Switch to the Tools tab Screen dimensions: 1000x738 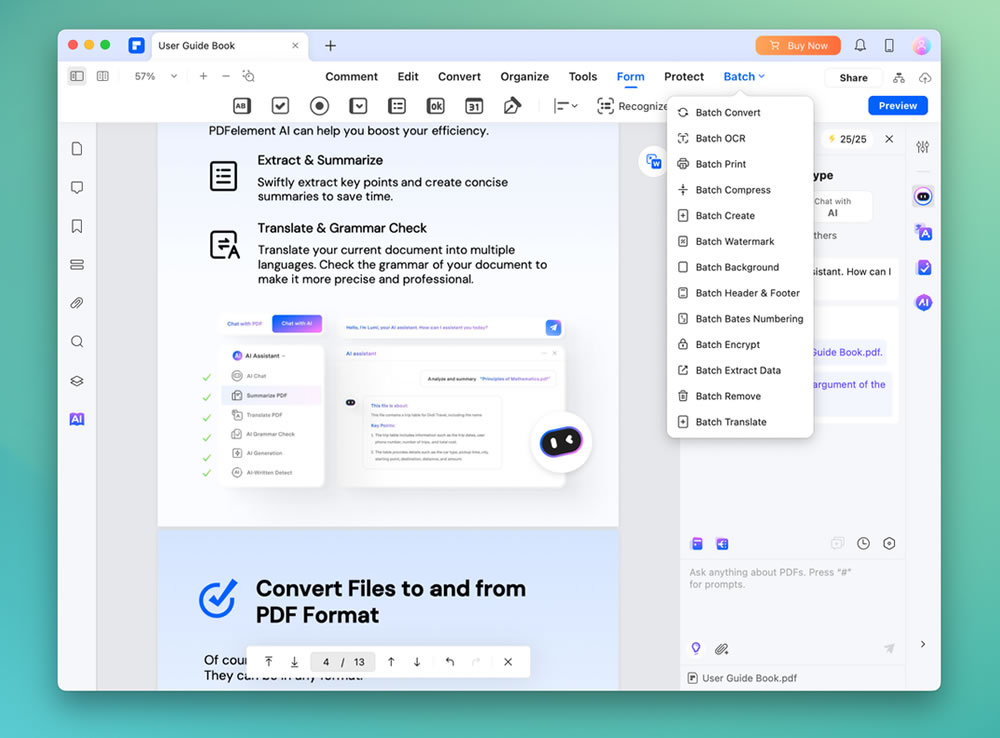pyautogui.click(x=583, y=77)
